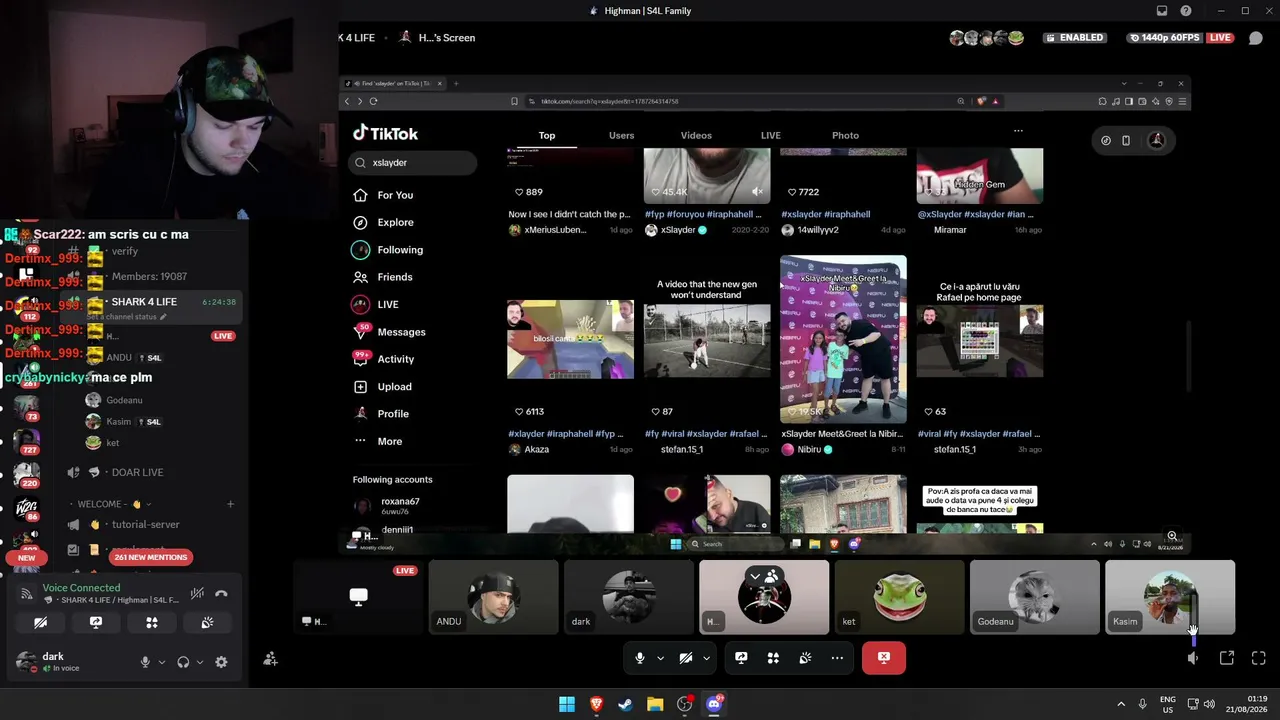Expand camera options in call control bar

(x=706, y=658)
